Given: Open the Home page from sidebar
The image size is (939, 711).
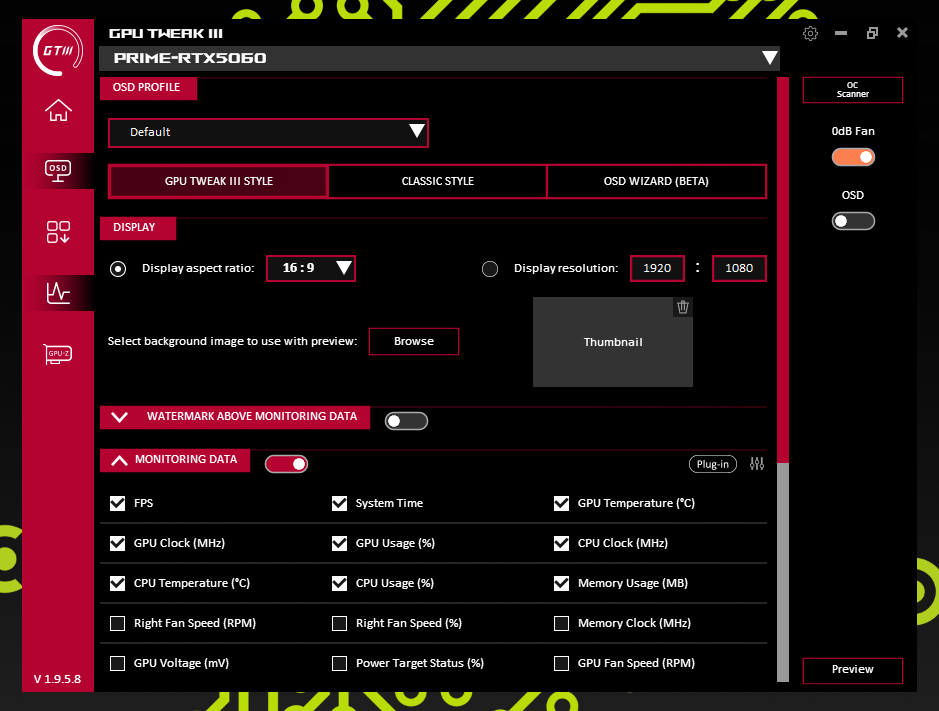Looking at the screenshot, I should tap(58, 110).
